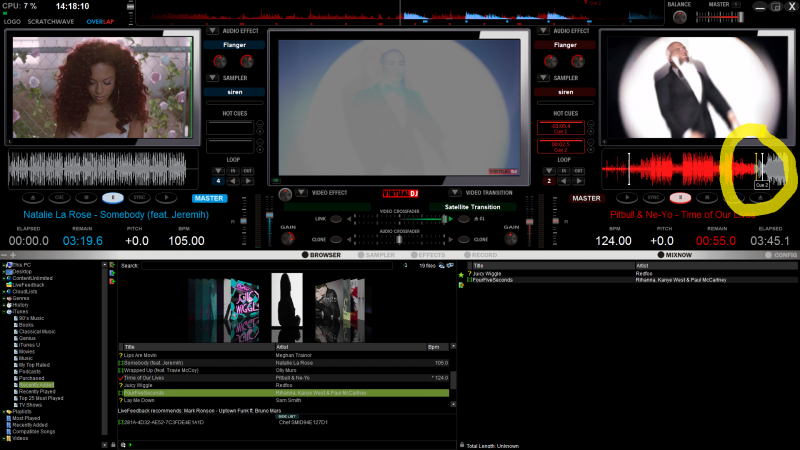Stop playback on the left deck
The width and height of the screenshot is (800, 450).
click(86, 197)
